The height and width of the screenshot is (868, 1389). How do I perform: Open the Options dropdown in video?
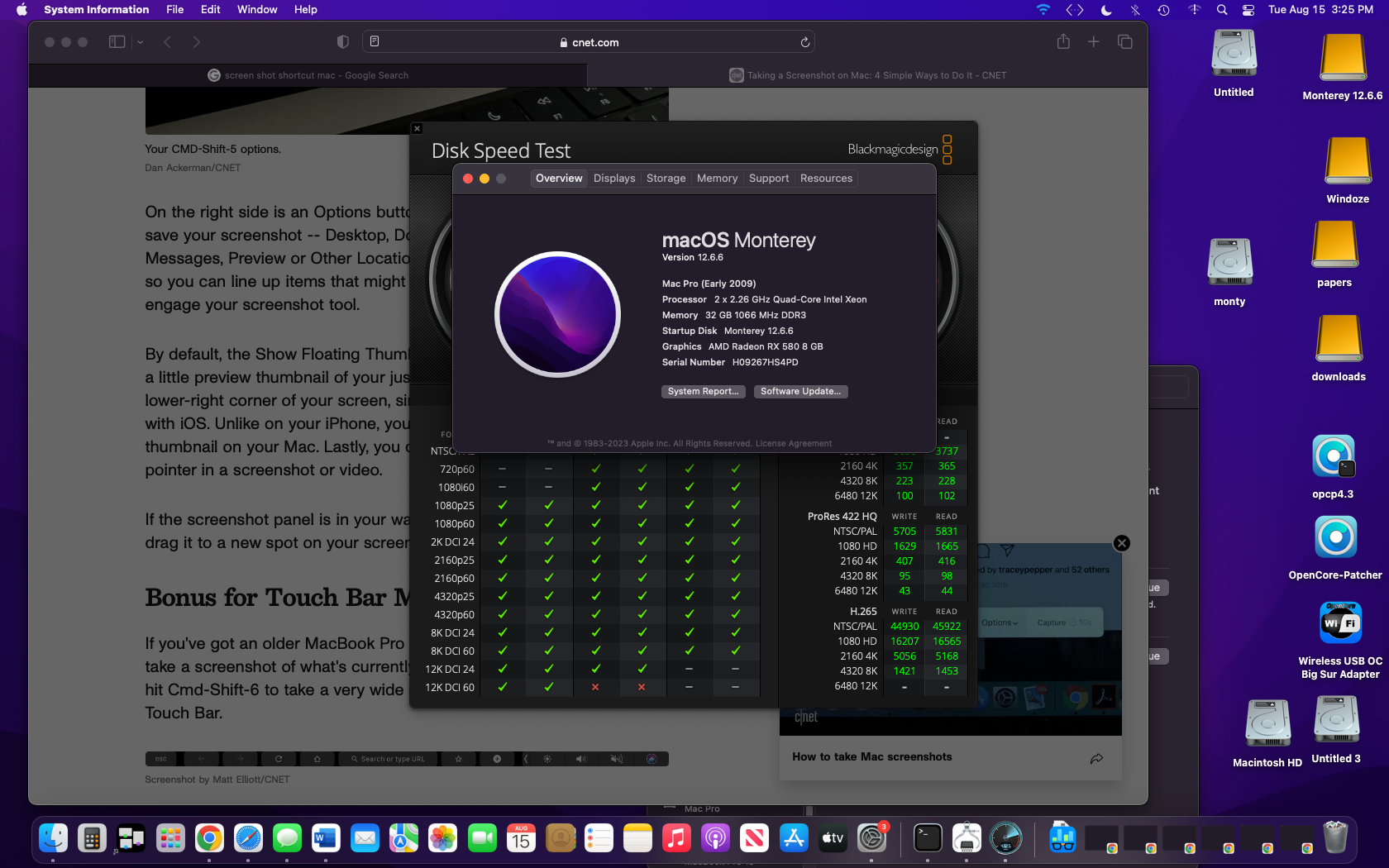(1000, 622)
